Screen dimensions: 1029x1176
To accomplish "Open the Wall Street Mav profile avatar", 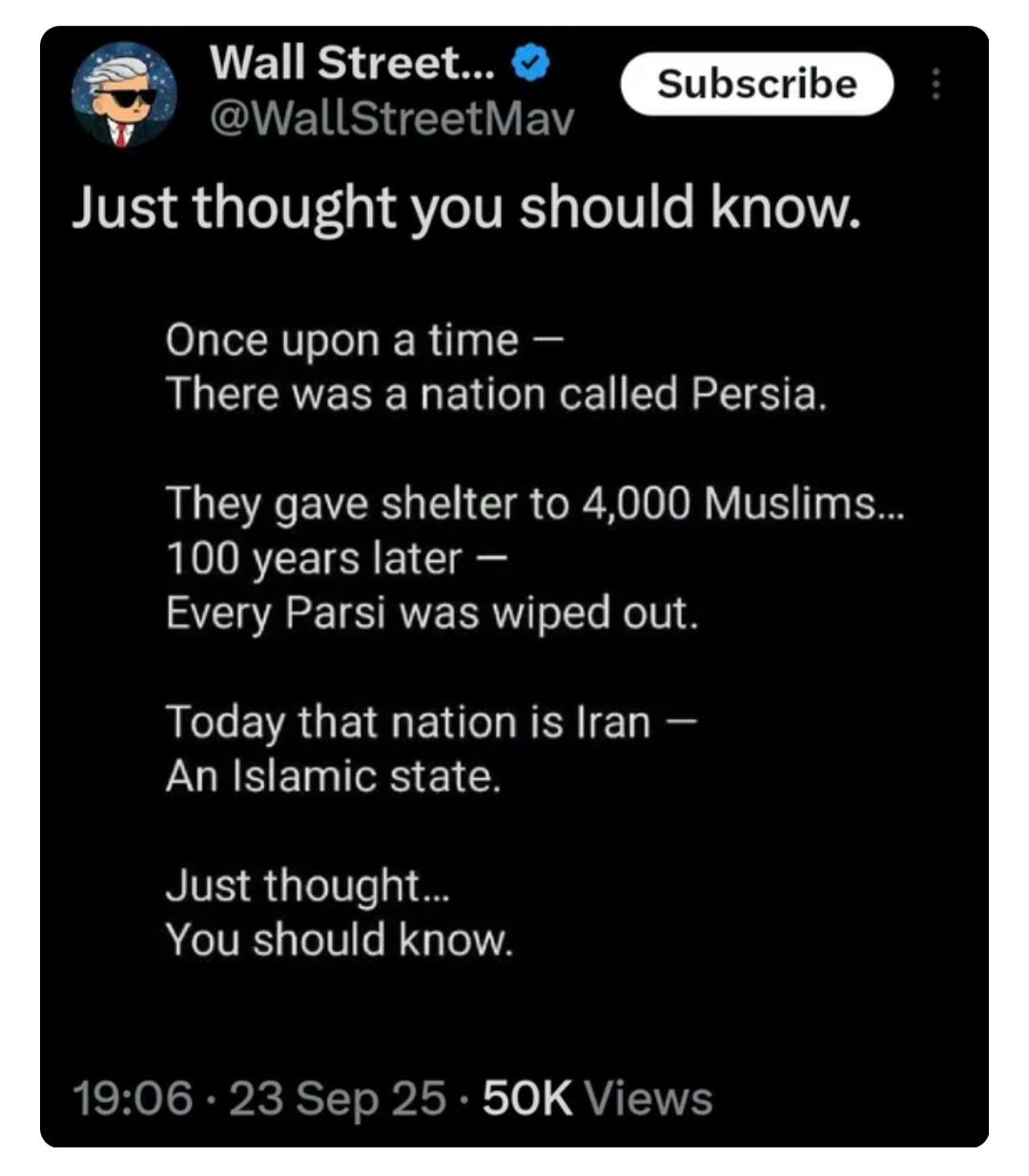I will click(125, 95).
